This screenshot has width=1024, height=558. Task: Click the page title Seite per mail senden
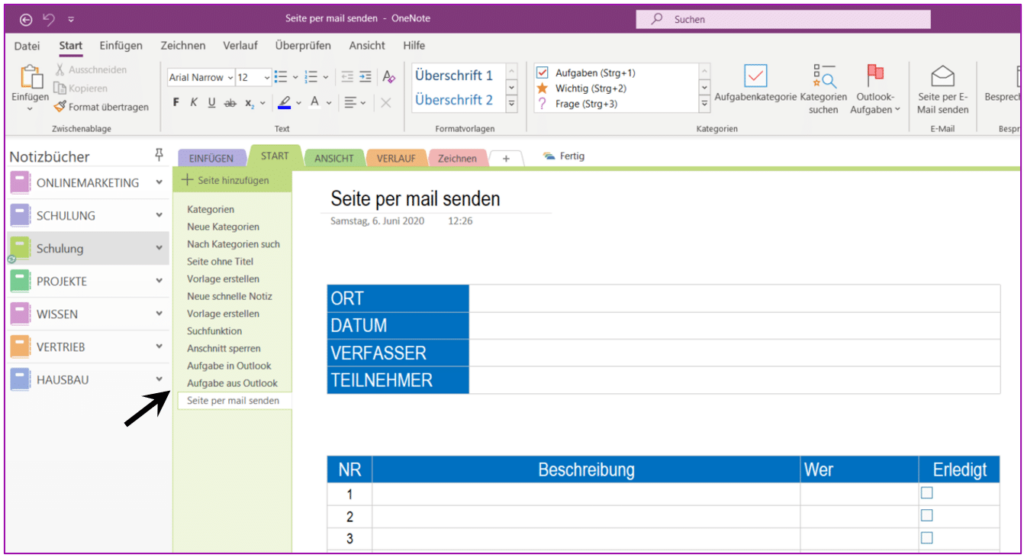(x=415, y=199)
